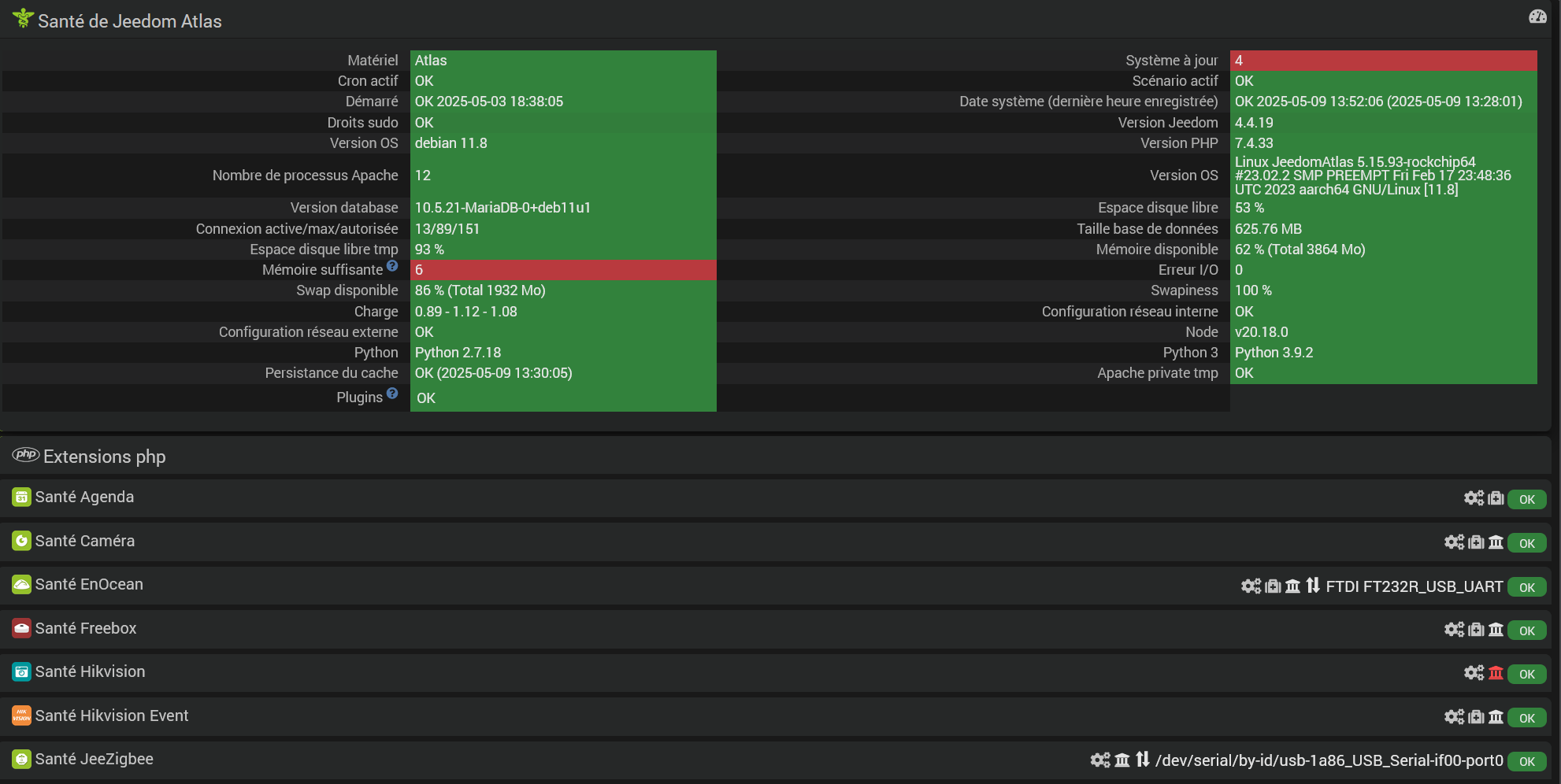
Task: Click Santé Agenda medkit icon
Action: (1496, 498)
